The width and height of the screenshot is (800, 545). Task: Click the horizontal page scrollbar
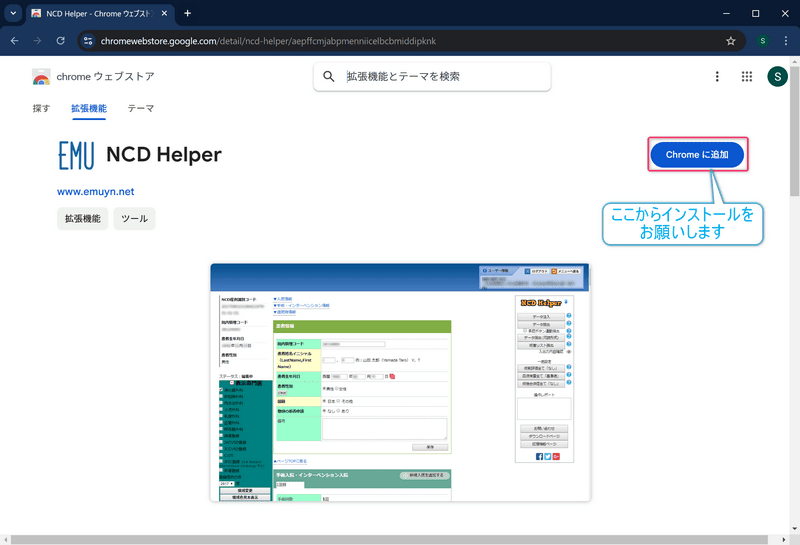tap(389, 539)
